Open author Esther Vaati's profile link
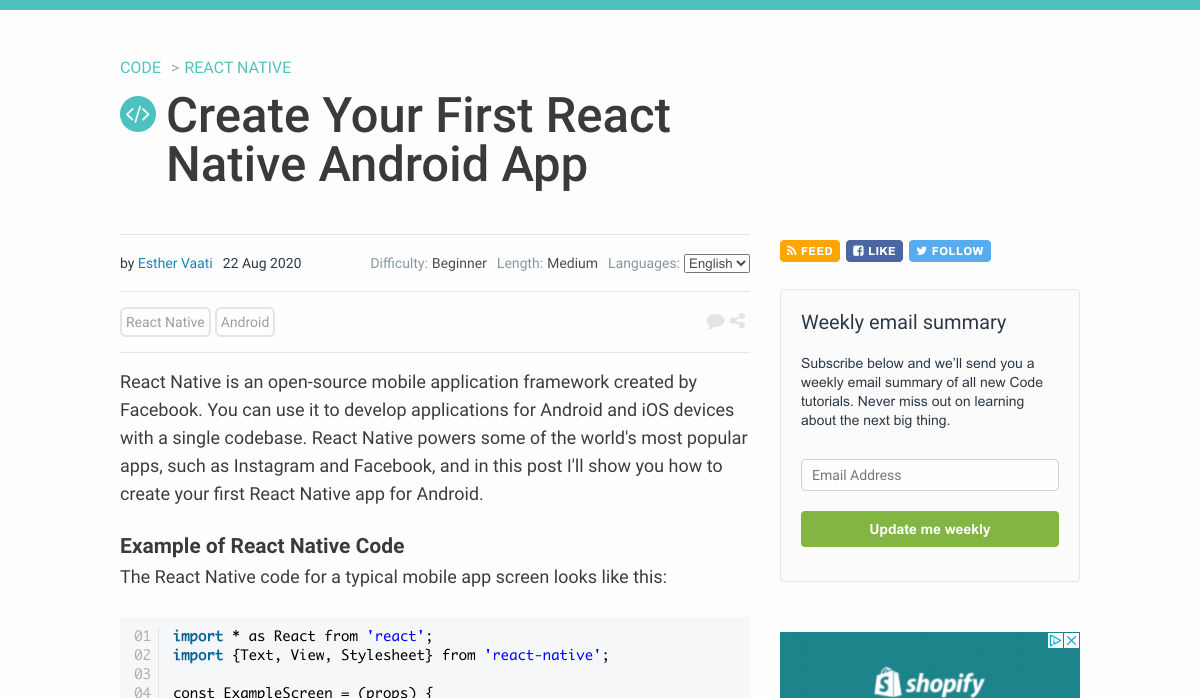Screen dimensions: 1200x698 [175, 264]
